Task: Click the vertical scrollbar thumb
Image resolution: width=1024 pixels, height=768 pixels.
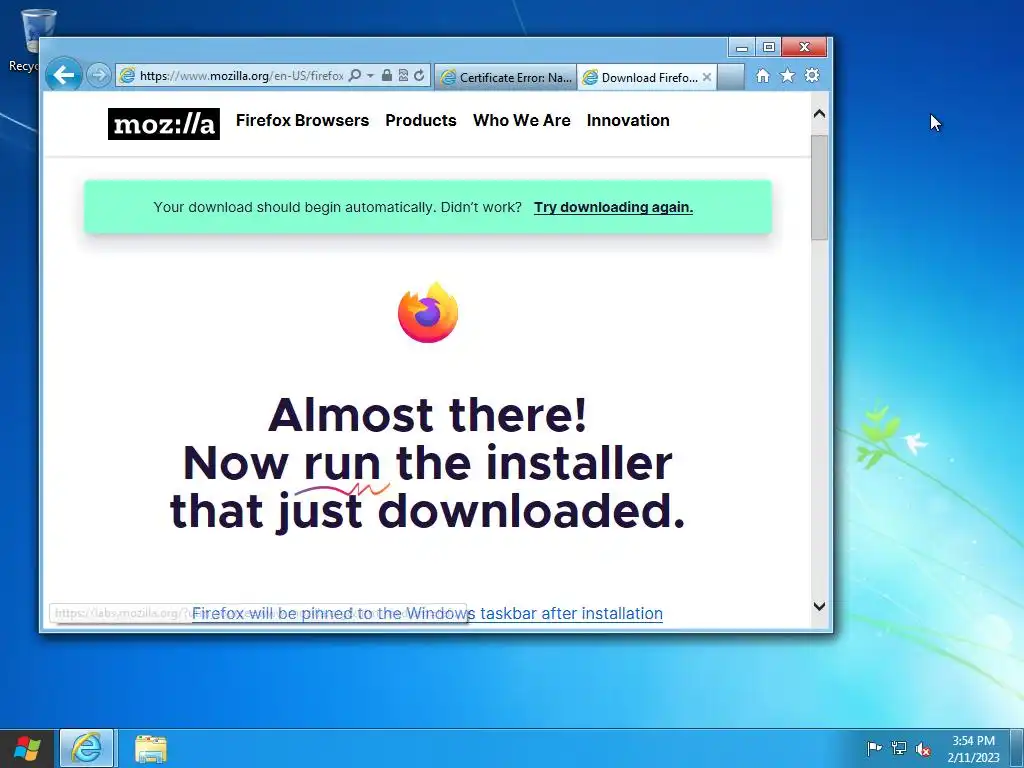Action: [x=820, y=187]
